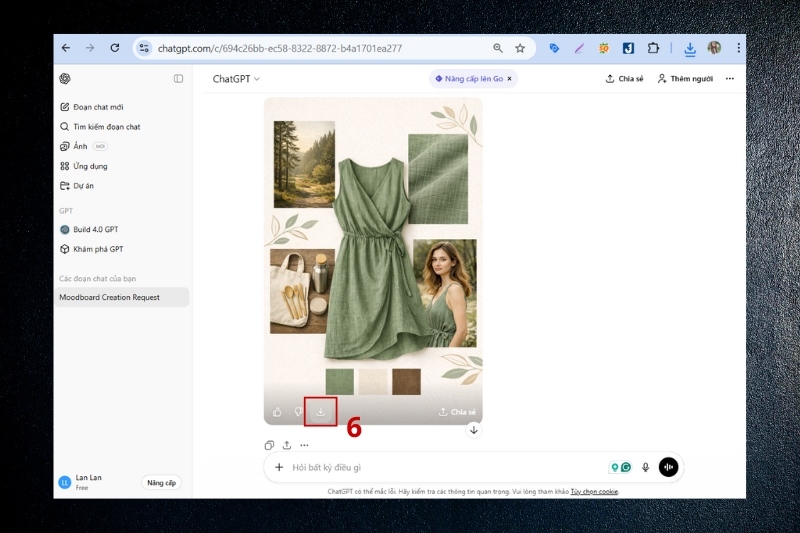Click the thumbs down icon on image

coord(298,412)
